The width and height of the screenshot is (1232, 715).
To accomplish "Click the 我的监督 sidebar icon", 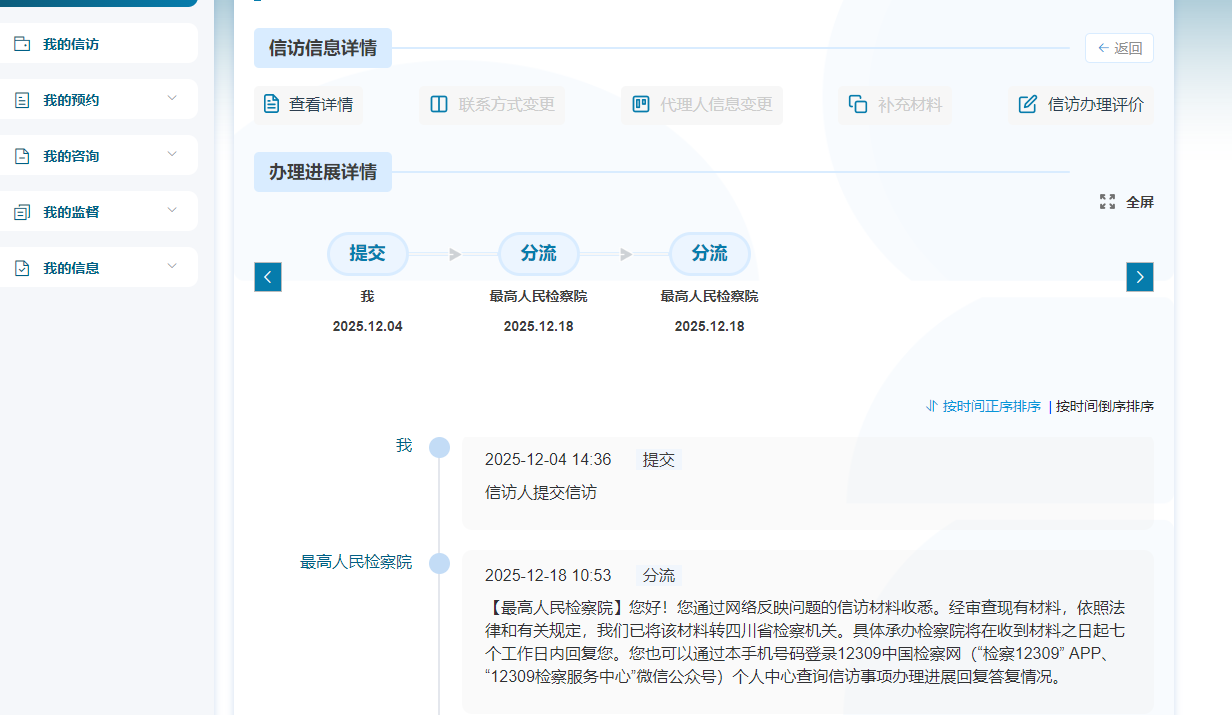I will [x=22, y=212].
